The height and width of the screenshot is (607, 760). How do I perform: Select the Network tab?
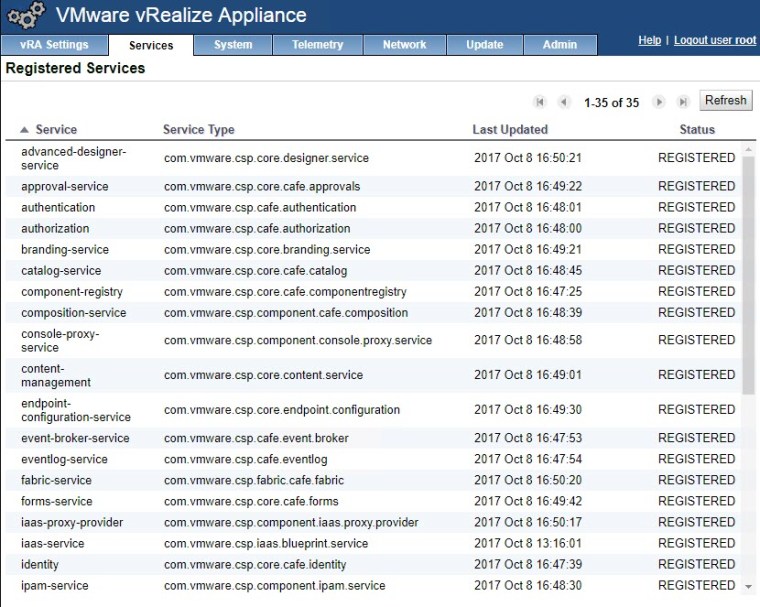coord(404,45)
